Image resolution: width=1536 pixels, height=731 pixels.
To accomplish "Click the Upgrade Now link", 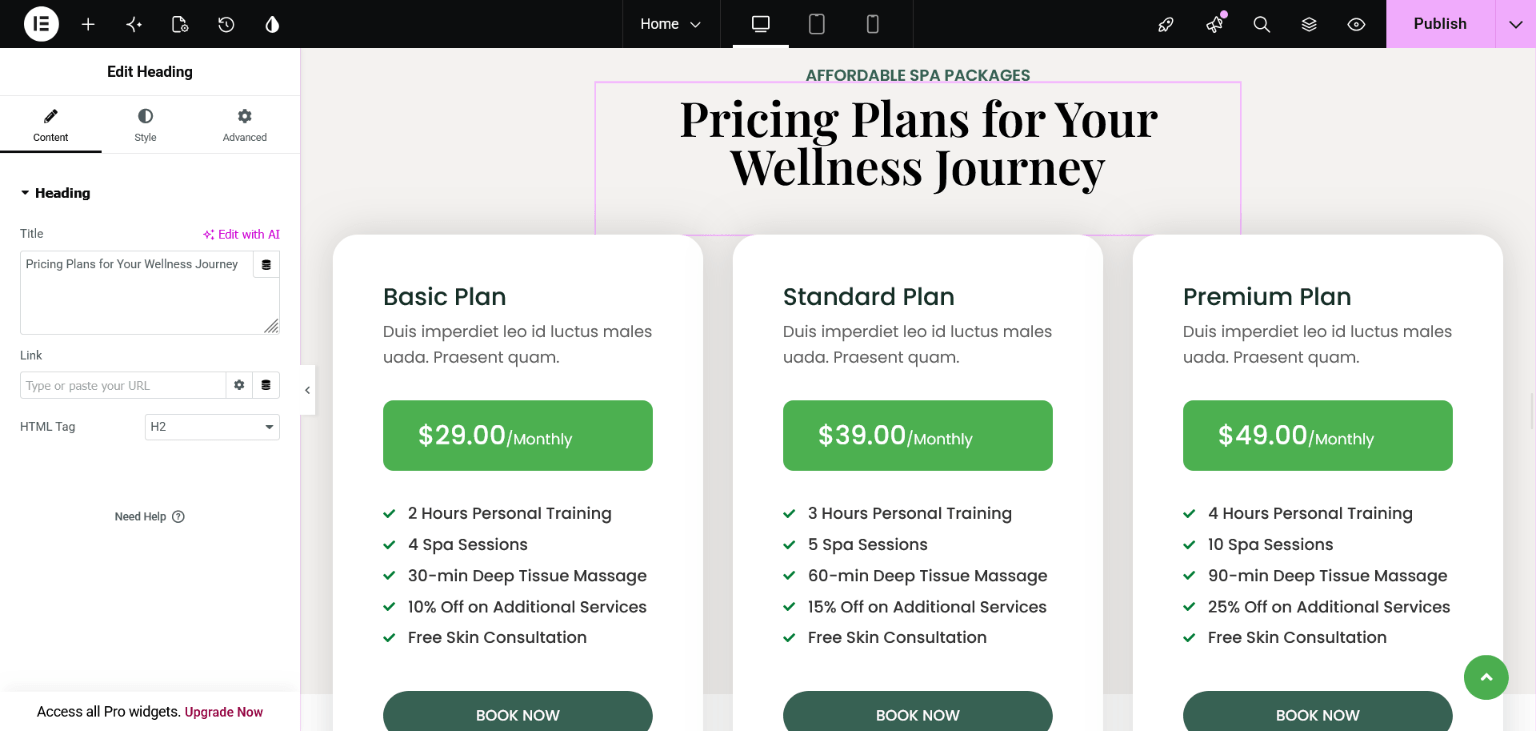I will [224, 712].
